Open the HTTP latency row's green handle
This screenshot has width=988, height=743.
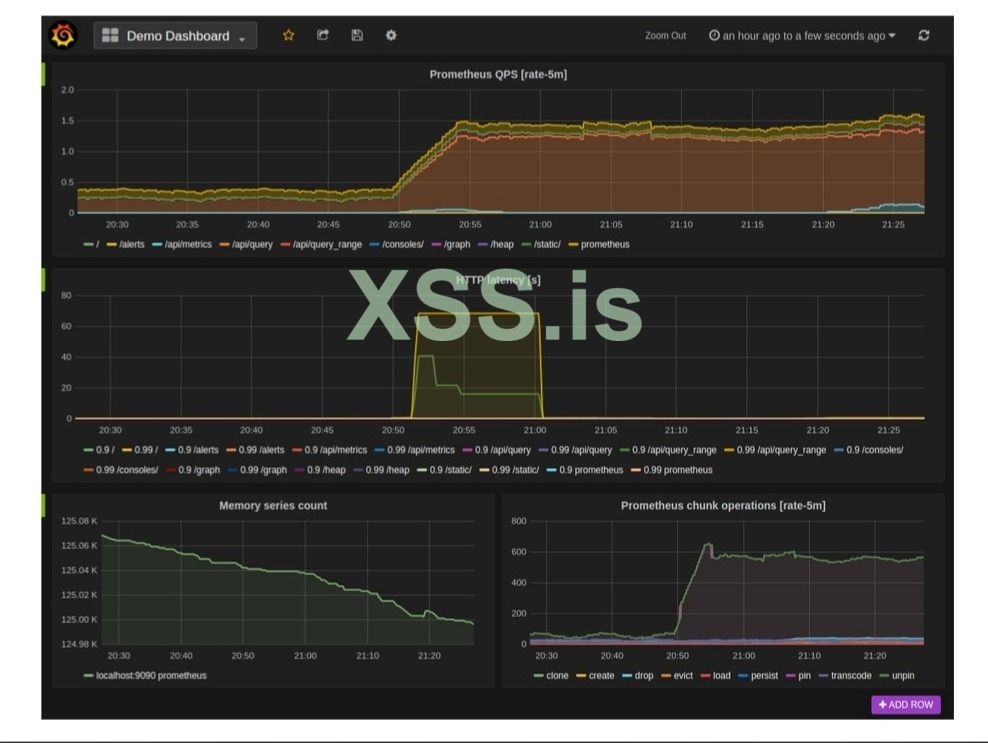pos(43,279)
